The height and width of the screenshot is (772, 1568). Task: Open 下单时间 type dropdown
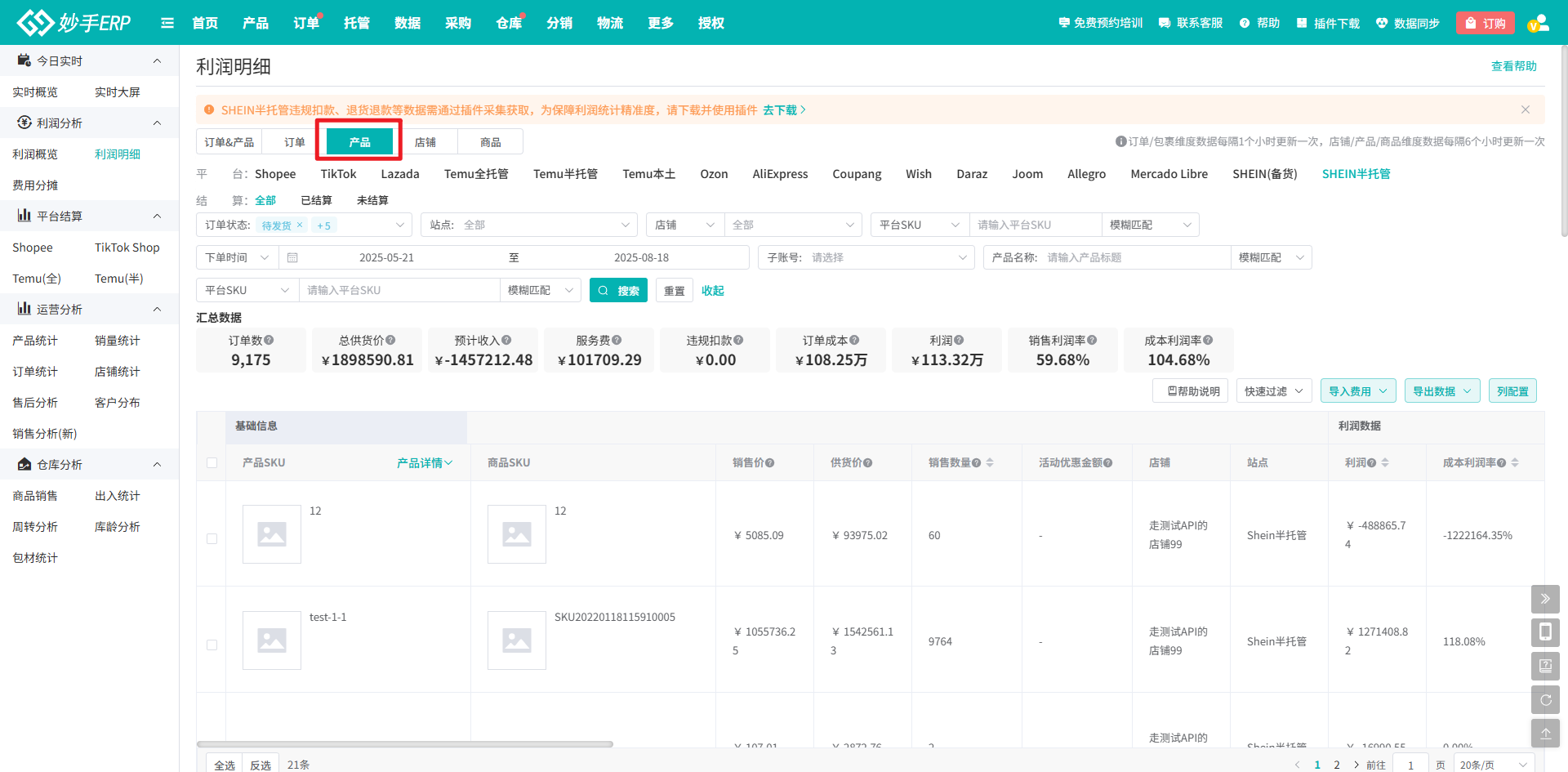[x=238, y=257]
